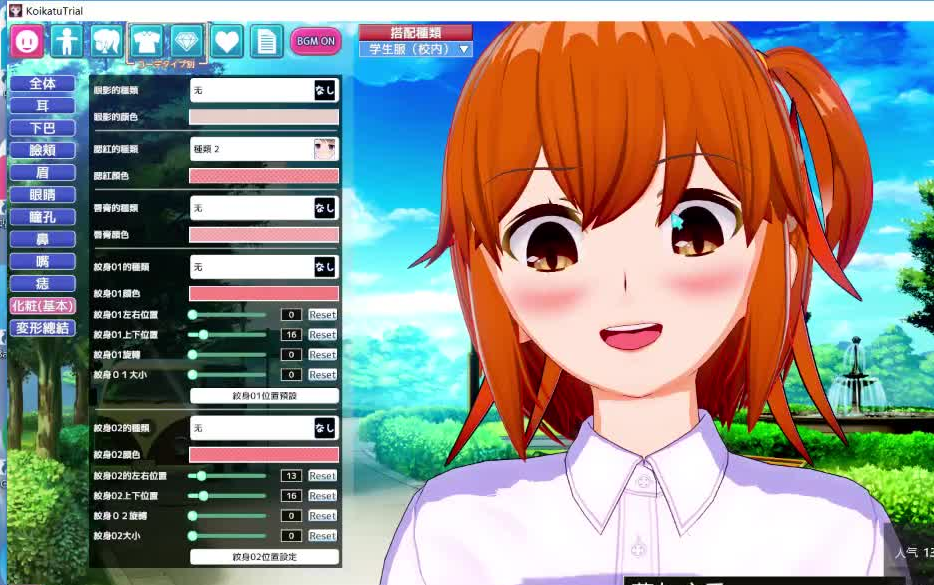Select the 眼睛 eyes tab
The height and width of the screenshot is (585, 934).
click(x=42, y=195)
